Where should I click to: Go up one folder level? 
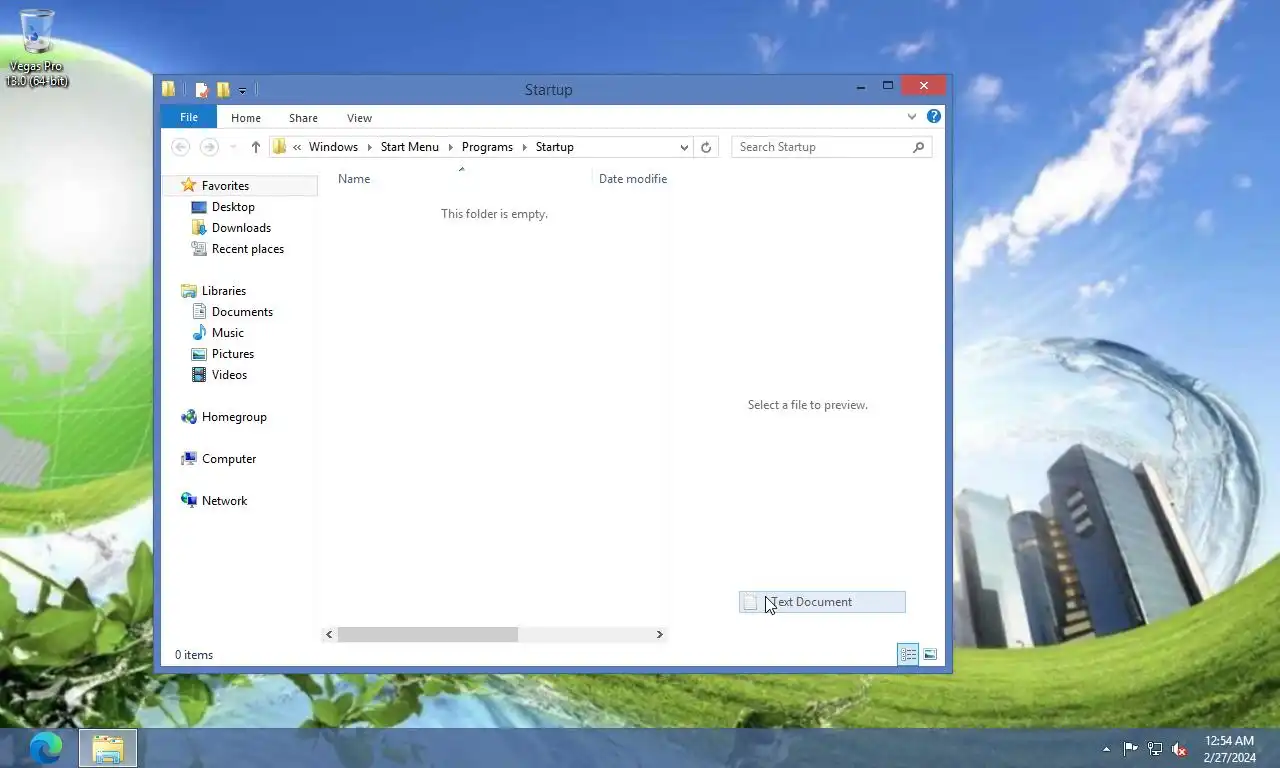coord(255,147)
